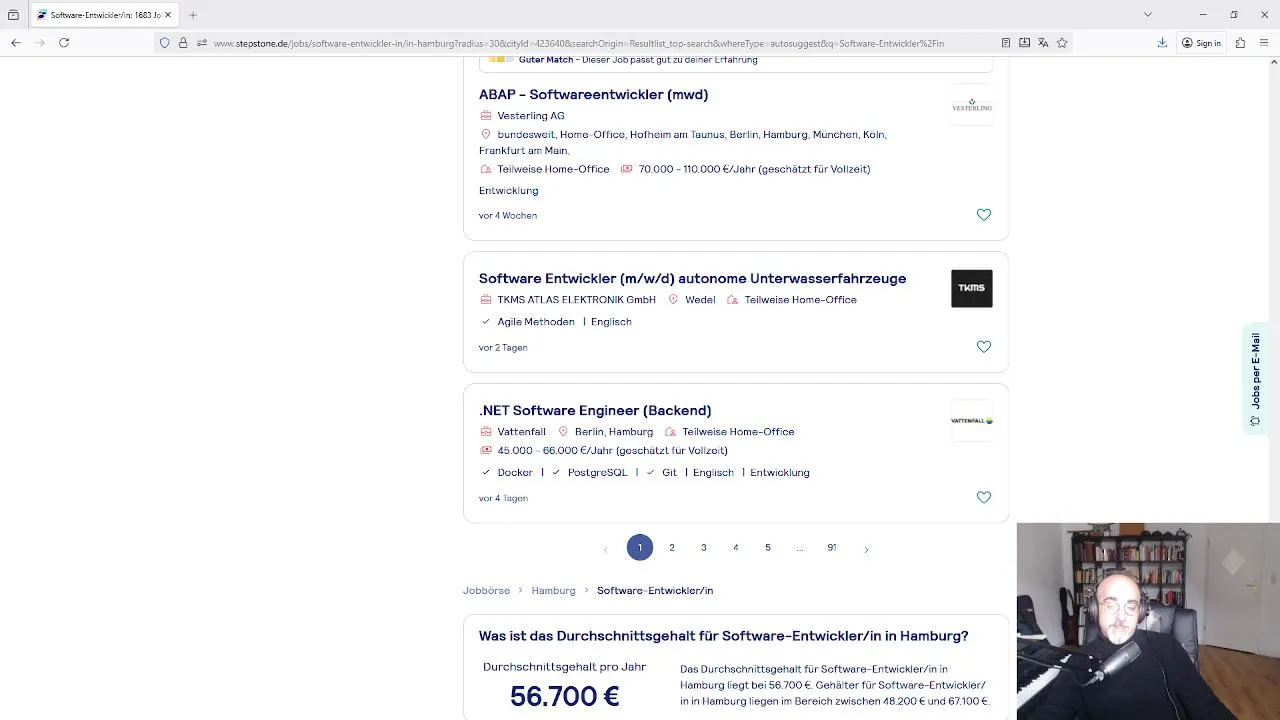Click the Git skill tag

click(669, 473)
